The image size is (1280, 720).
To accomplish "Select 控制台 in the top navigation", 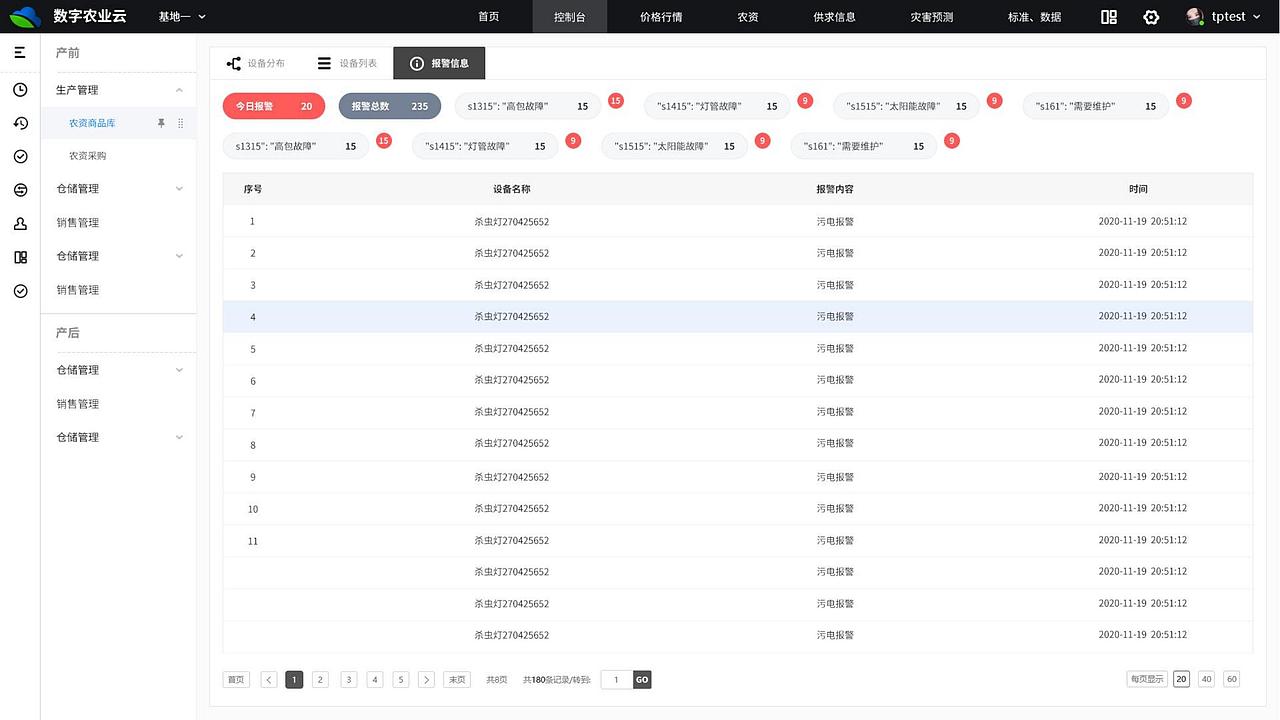I will (x=570, y=17).
